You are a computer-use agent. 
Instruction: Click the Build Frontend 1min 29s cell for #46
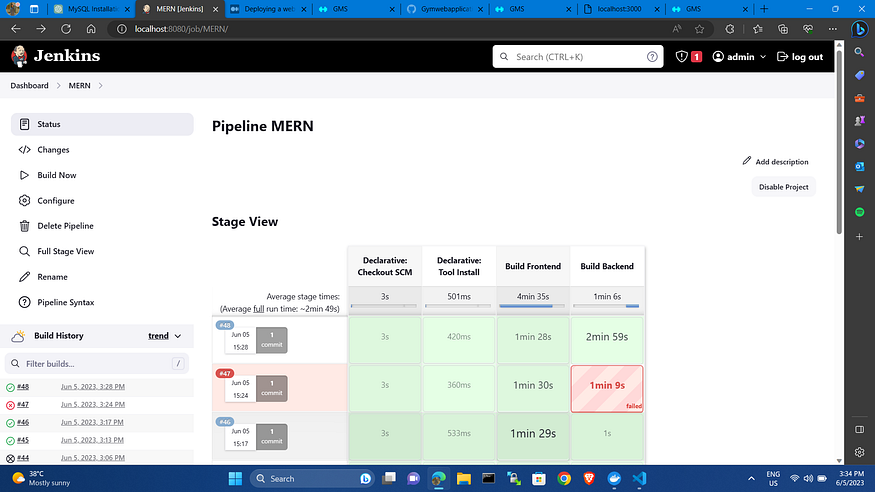point(533,437)
